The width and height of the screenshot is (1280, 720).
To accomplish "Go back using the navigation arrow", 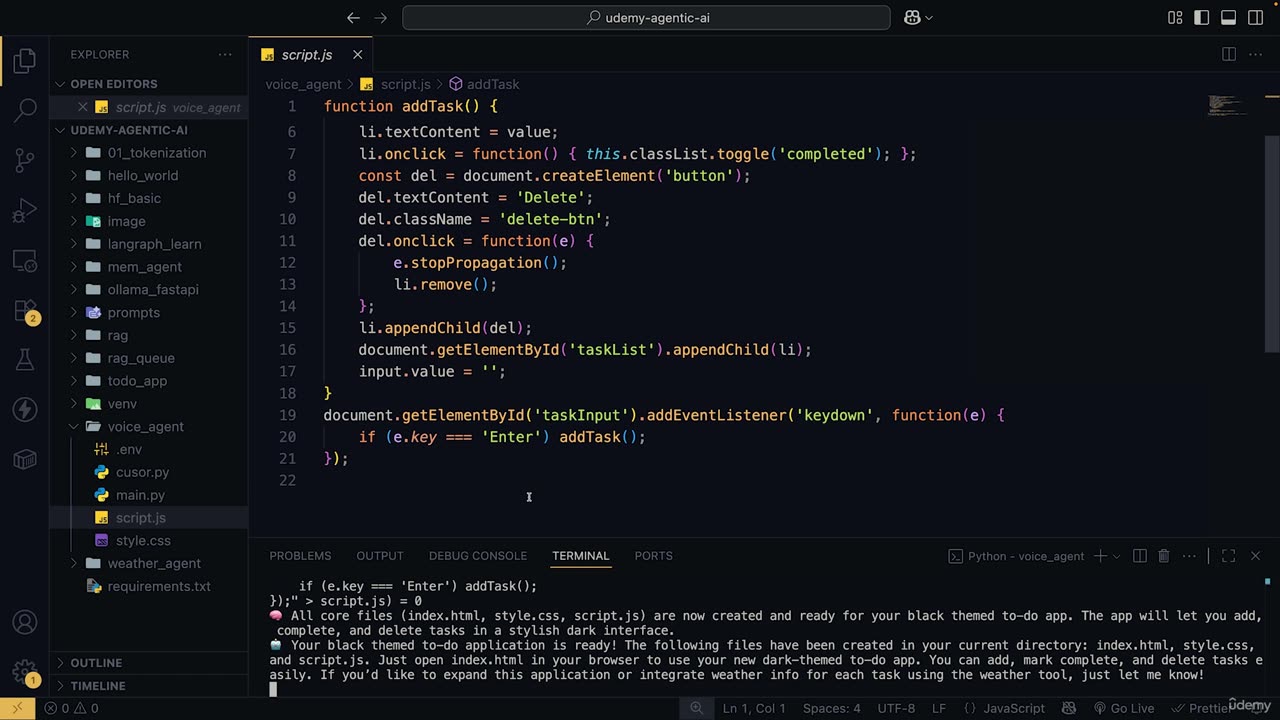I will point(353,18).
